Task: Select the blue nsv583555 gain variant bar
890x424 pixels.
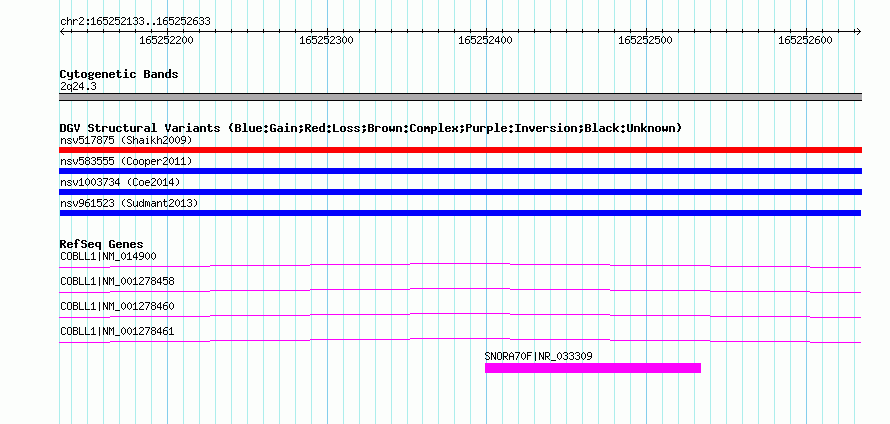Action: coord(460,171)
